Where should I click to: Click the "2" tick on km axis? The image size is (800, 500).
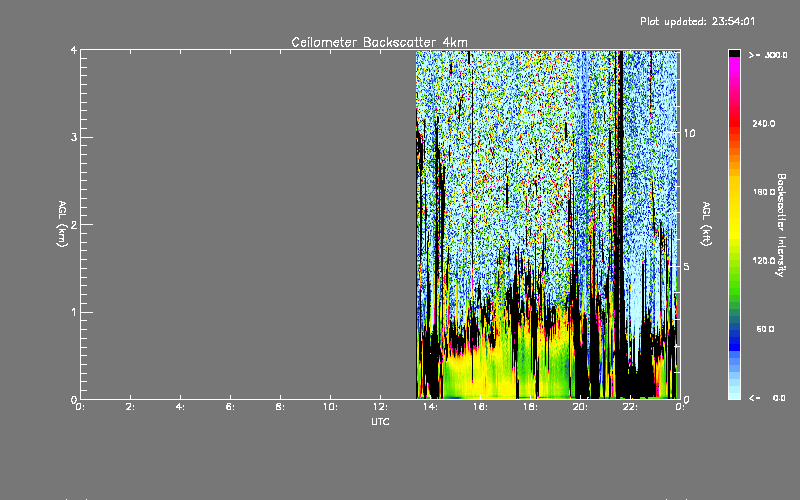pyautogui.click(x=74, y=225)
